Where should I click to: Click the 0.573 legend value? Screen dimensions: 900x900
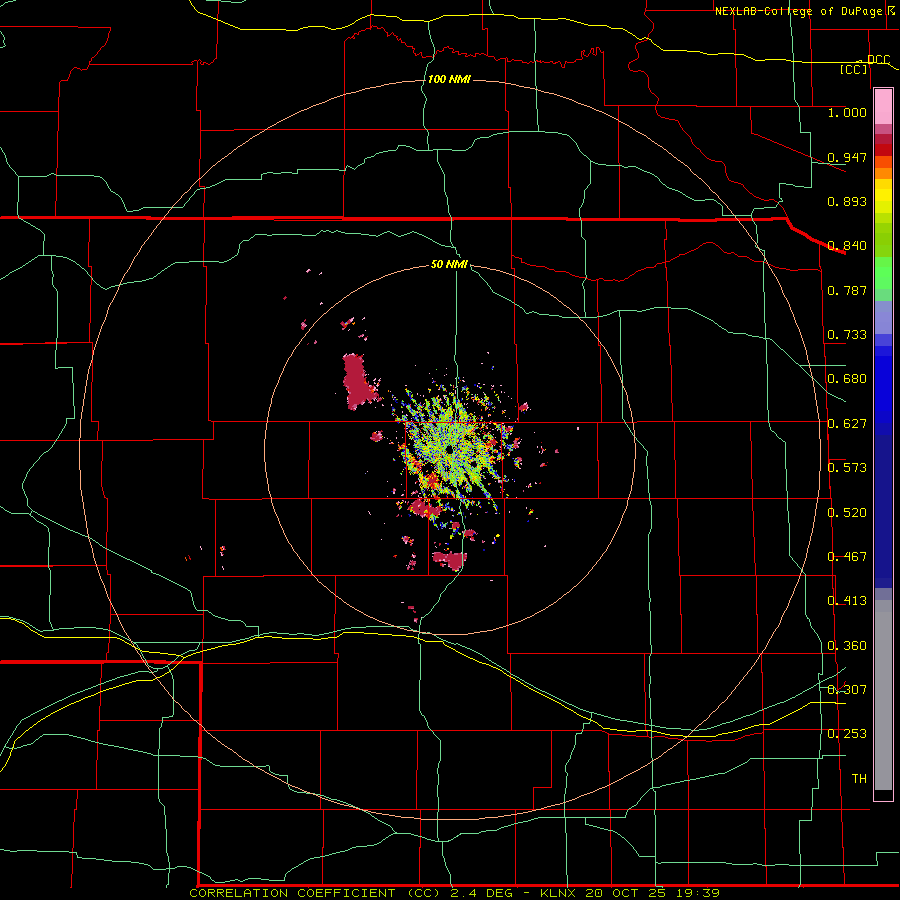[x=847, y=468]
